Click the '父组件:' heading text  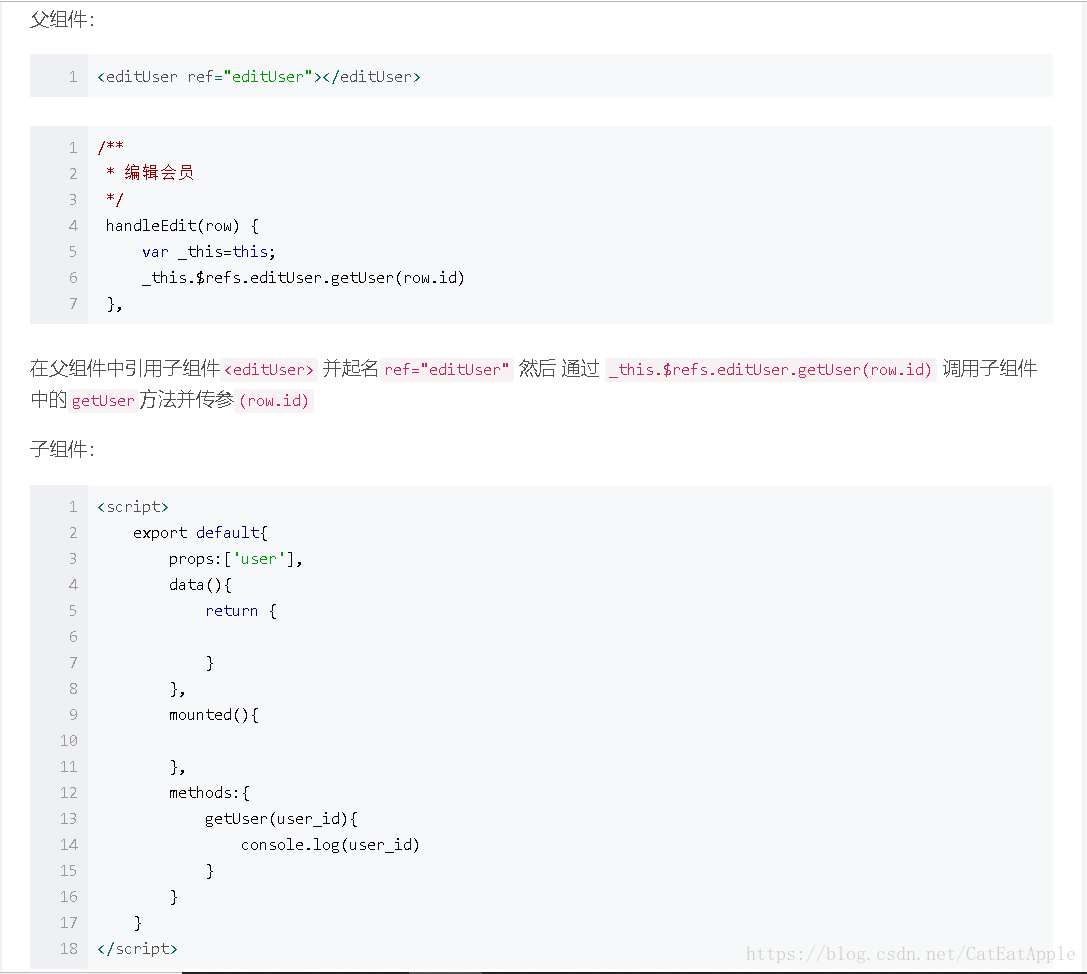click(x=62, y=19)
